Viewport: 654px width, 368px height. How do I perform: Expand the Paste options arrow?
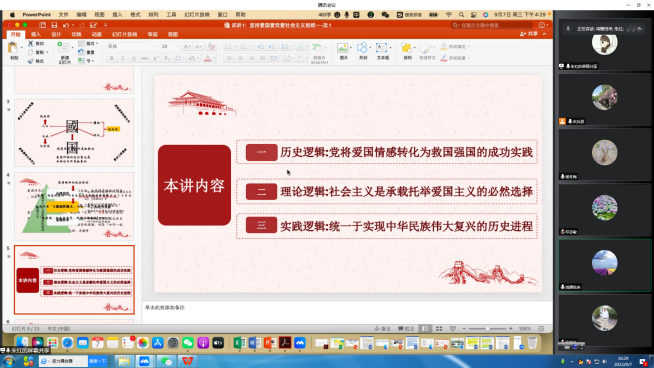coord(21,48)
